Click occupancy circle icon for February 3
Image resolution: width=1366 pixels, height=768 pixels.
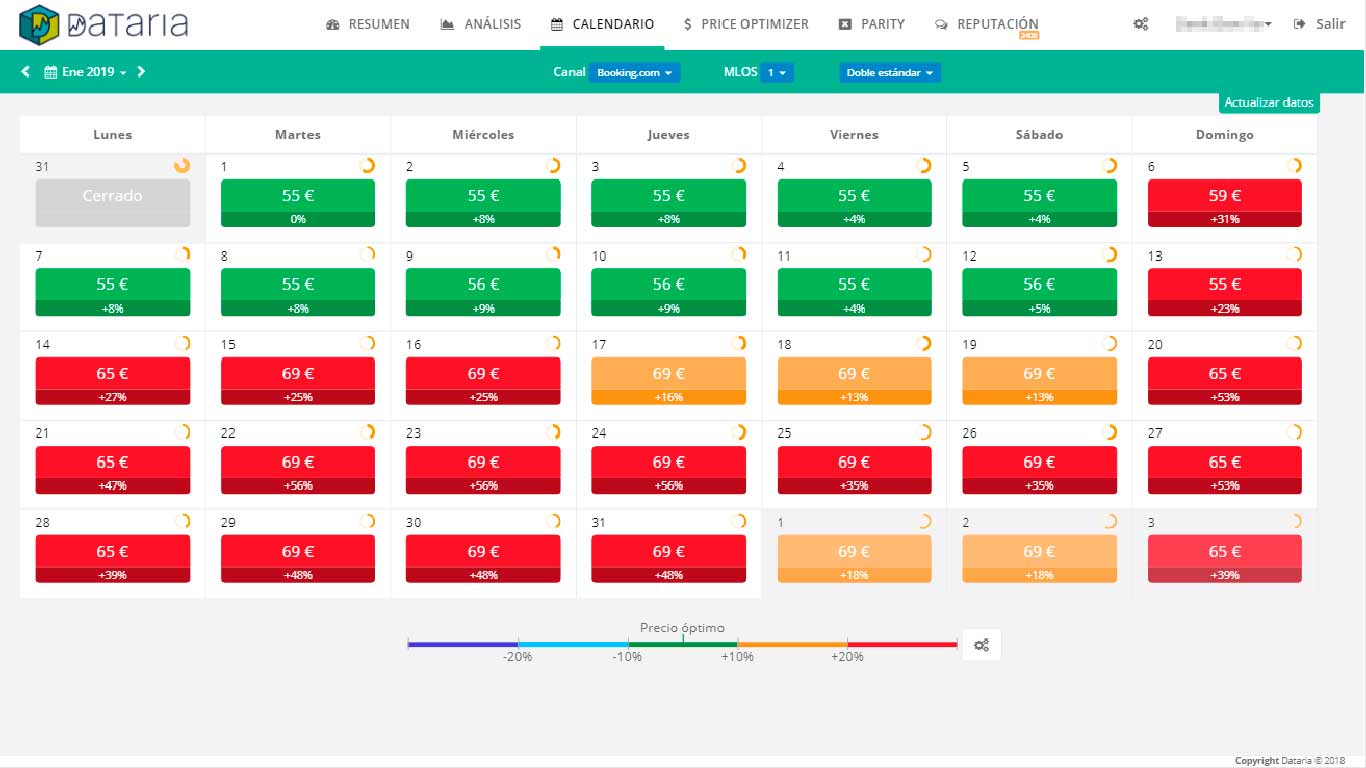point(1294,521)
